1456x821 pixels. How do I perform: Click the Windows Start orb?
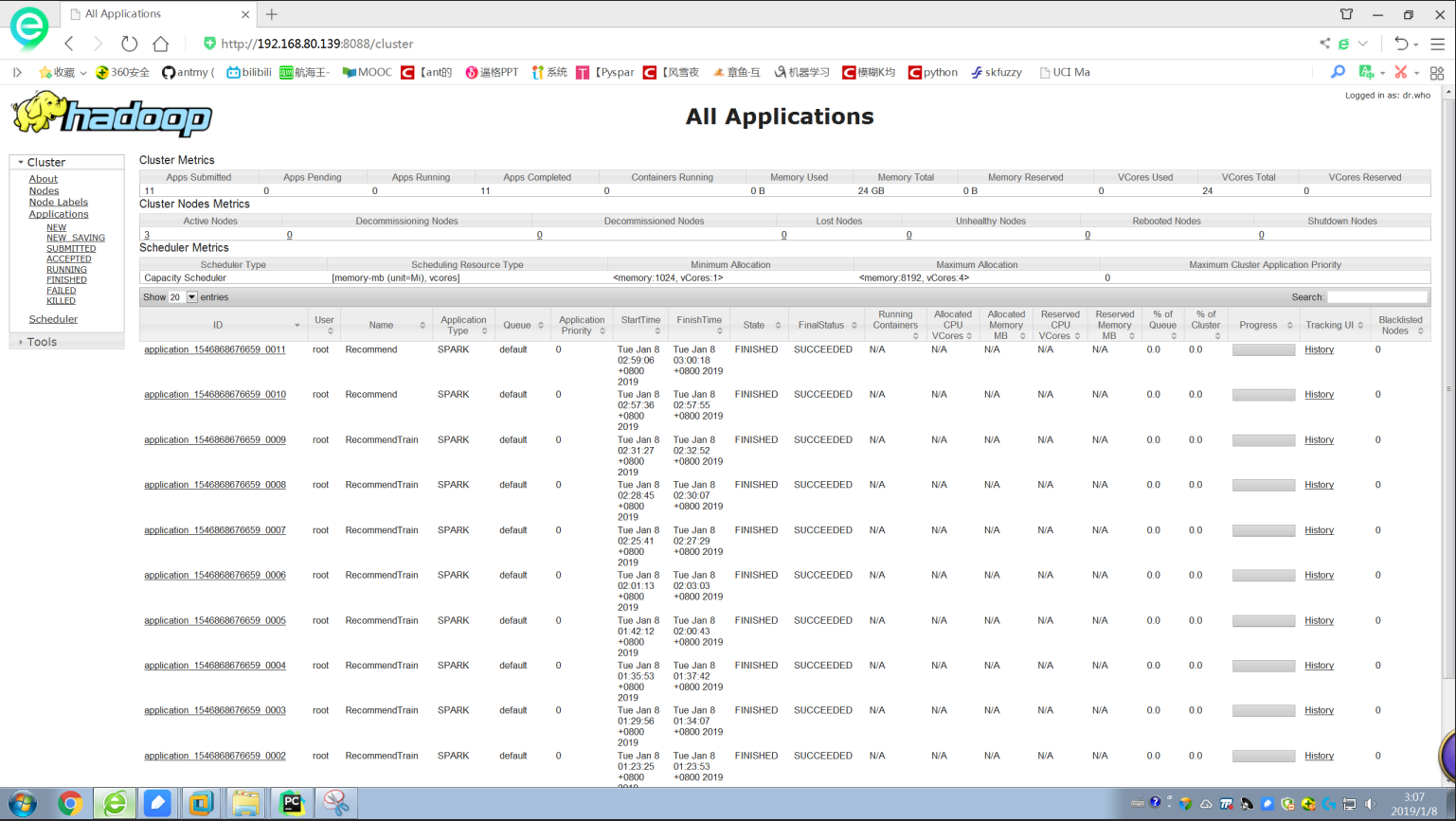click(23, 803)
